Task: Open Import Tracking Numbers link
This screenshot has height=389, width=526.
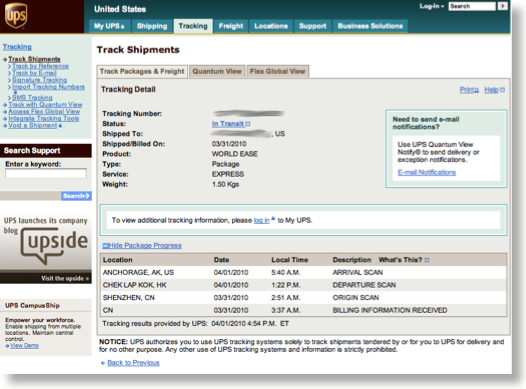Action: pyautogui.click(x=48, y=87)
